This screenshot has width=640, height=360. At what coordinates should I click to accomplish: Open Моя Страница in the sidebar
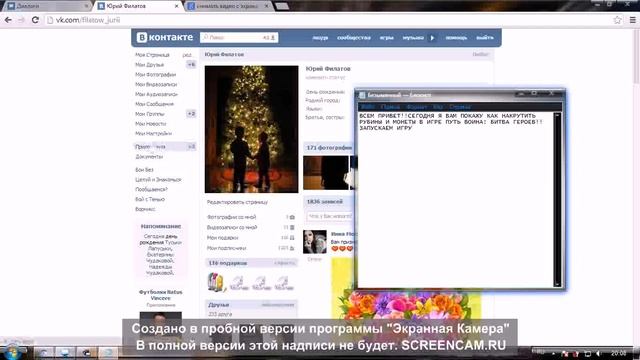[152, 55]
